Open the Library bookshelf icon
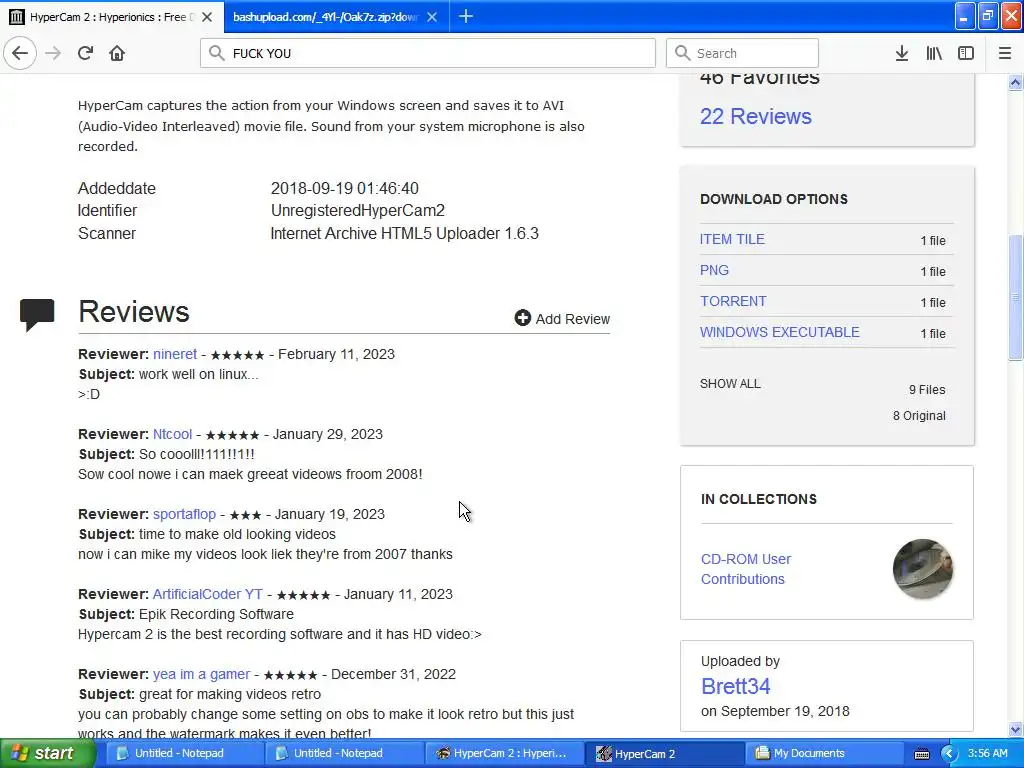This screenshot has height=768, width=1024. tap(934, 53)
